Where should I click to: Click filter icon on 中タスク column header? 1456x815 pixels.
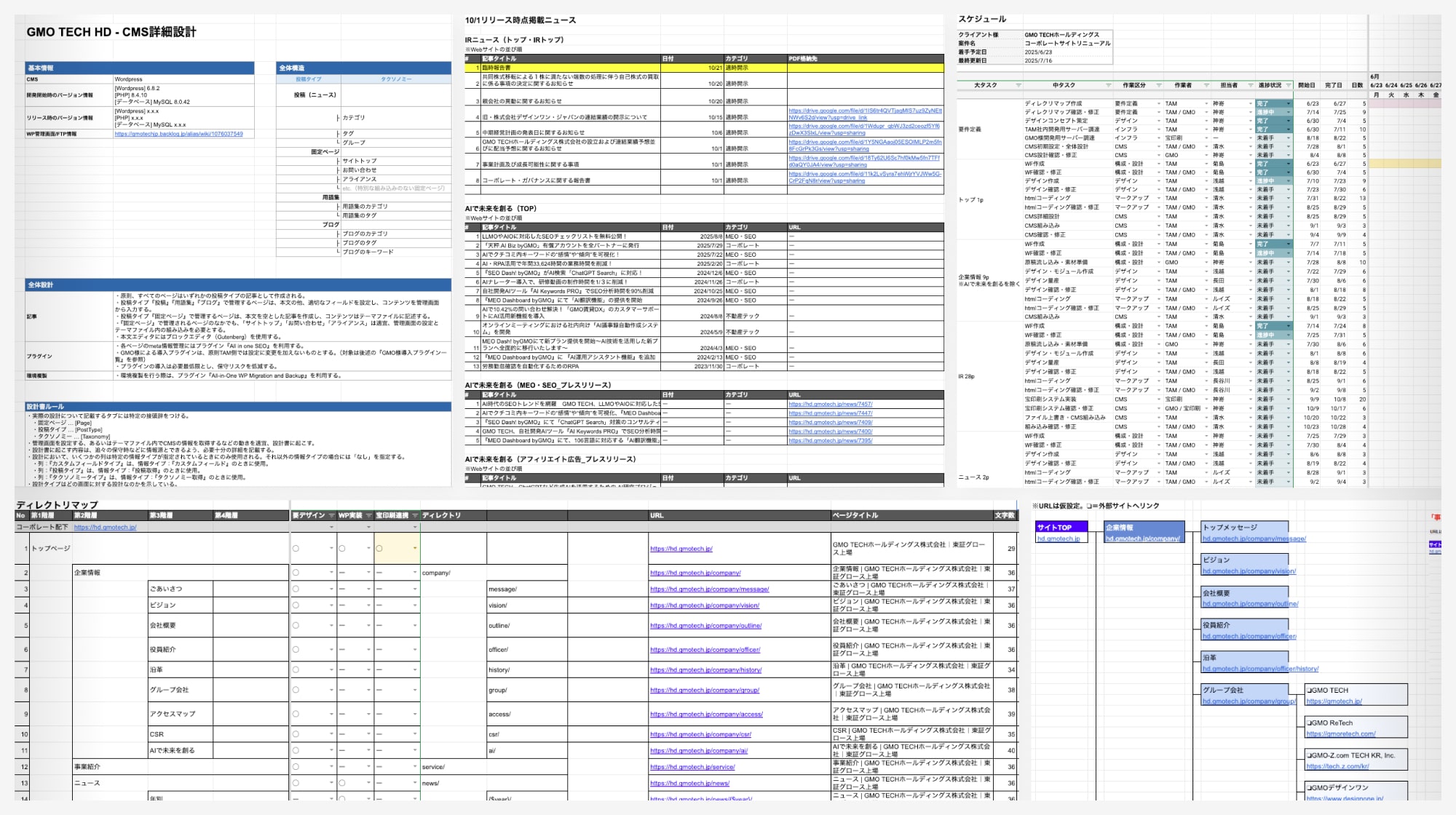pyautogui.click(x=1108, y=85)
